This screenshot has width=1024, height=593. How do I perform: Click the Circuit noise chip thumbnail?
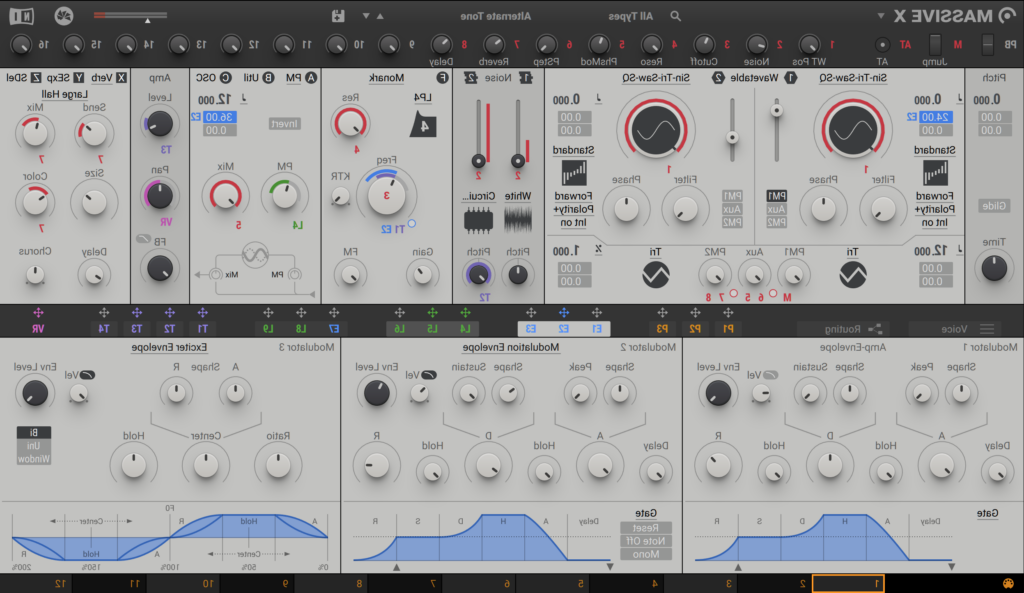point(478,220)
